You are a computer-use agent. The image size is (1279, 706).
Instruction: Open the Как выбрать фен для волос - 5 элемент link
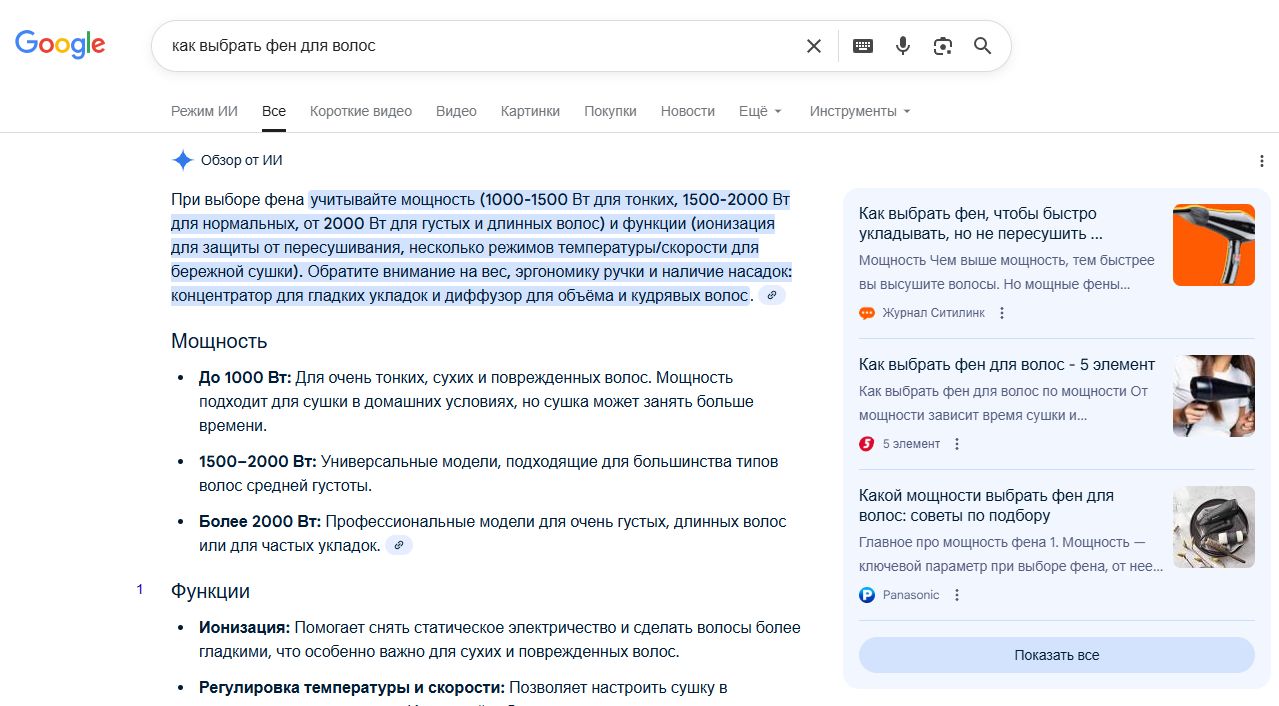click(x=1006, y=364)
